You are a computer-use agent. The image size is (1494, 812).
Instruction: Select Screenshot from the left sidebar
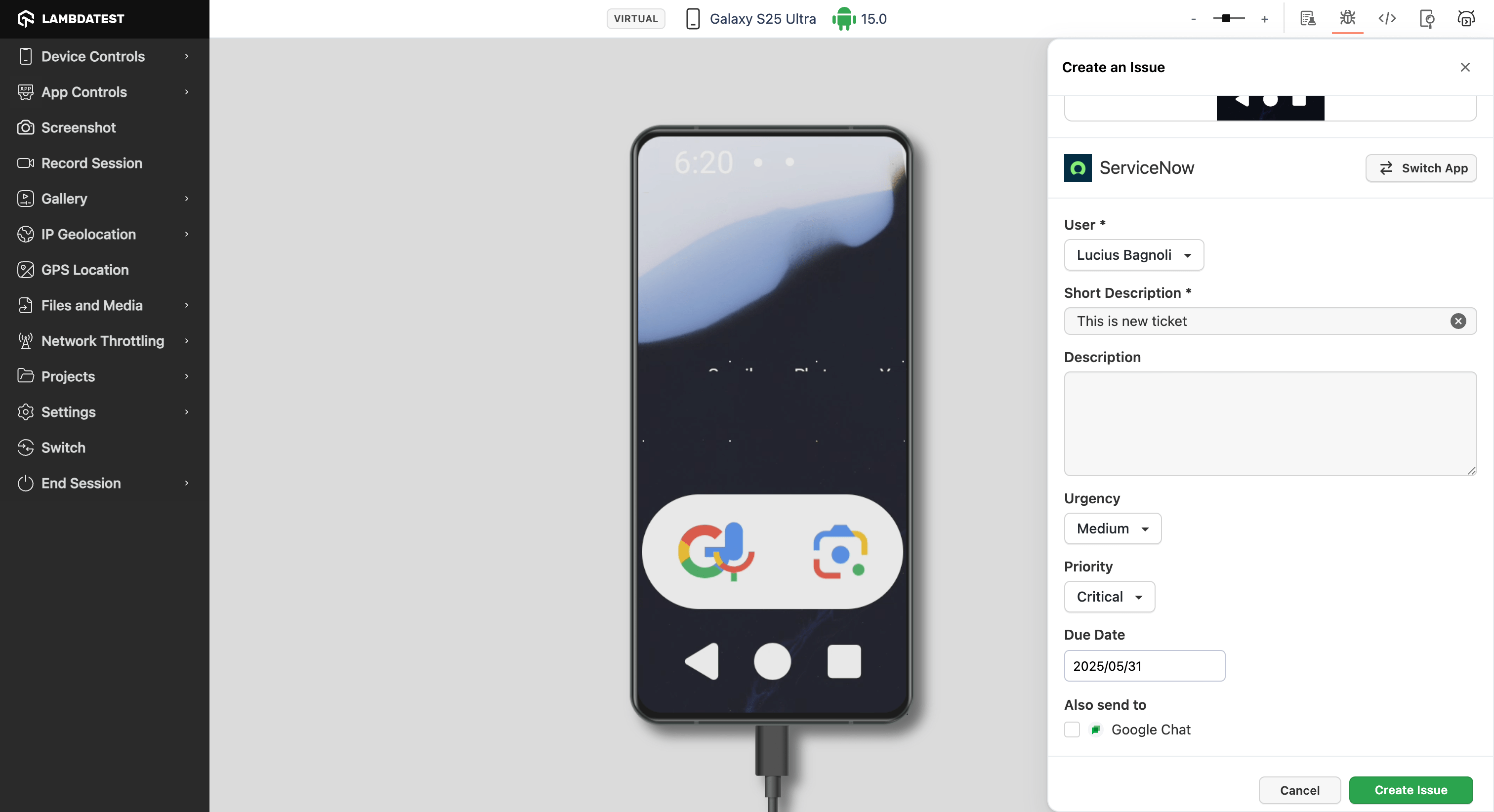tap(78, 127)
